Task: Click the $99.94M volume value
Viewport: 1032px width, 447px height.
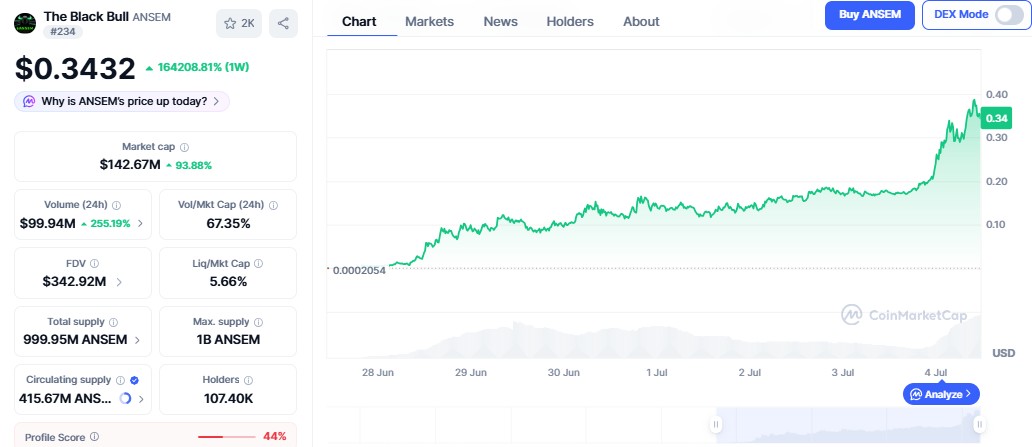Action: 47,223
